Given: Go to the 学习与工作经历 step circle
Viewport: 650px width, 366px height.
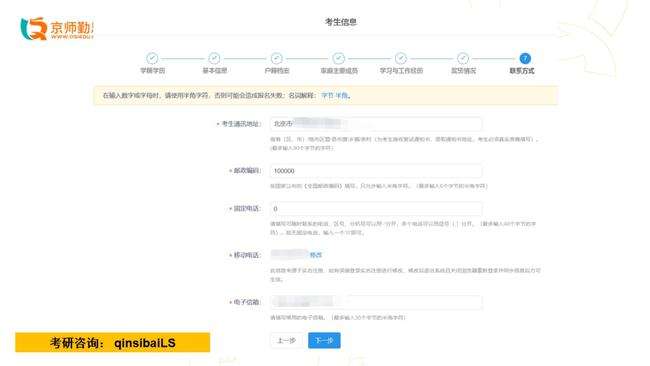Looking at the screenshot, I should coord(401,58).
